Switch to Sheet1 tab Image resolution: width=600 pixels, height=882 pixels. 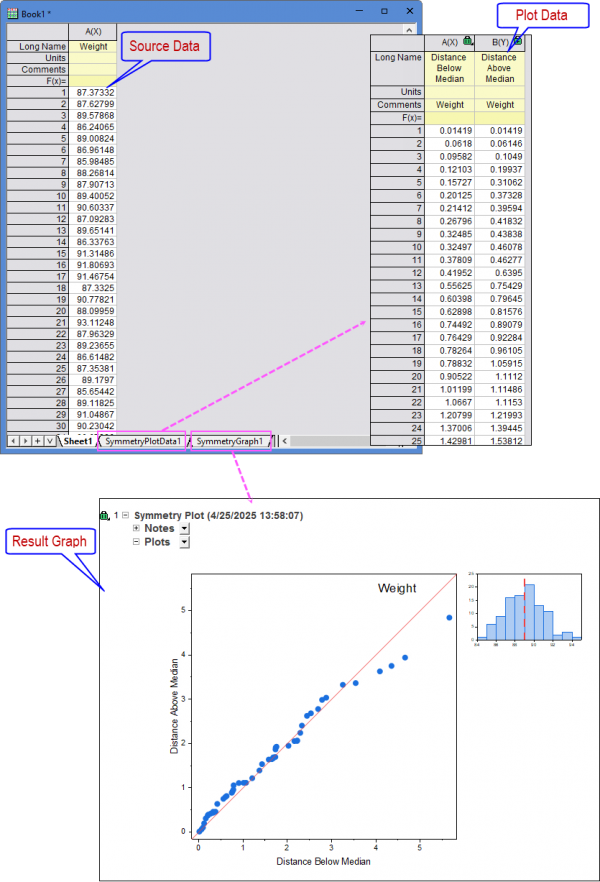[x=78, y=441]
